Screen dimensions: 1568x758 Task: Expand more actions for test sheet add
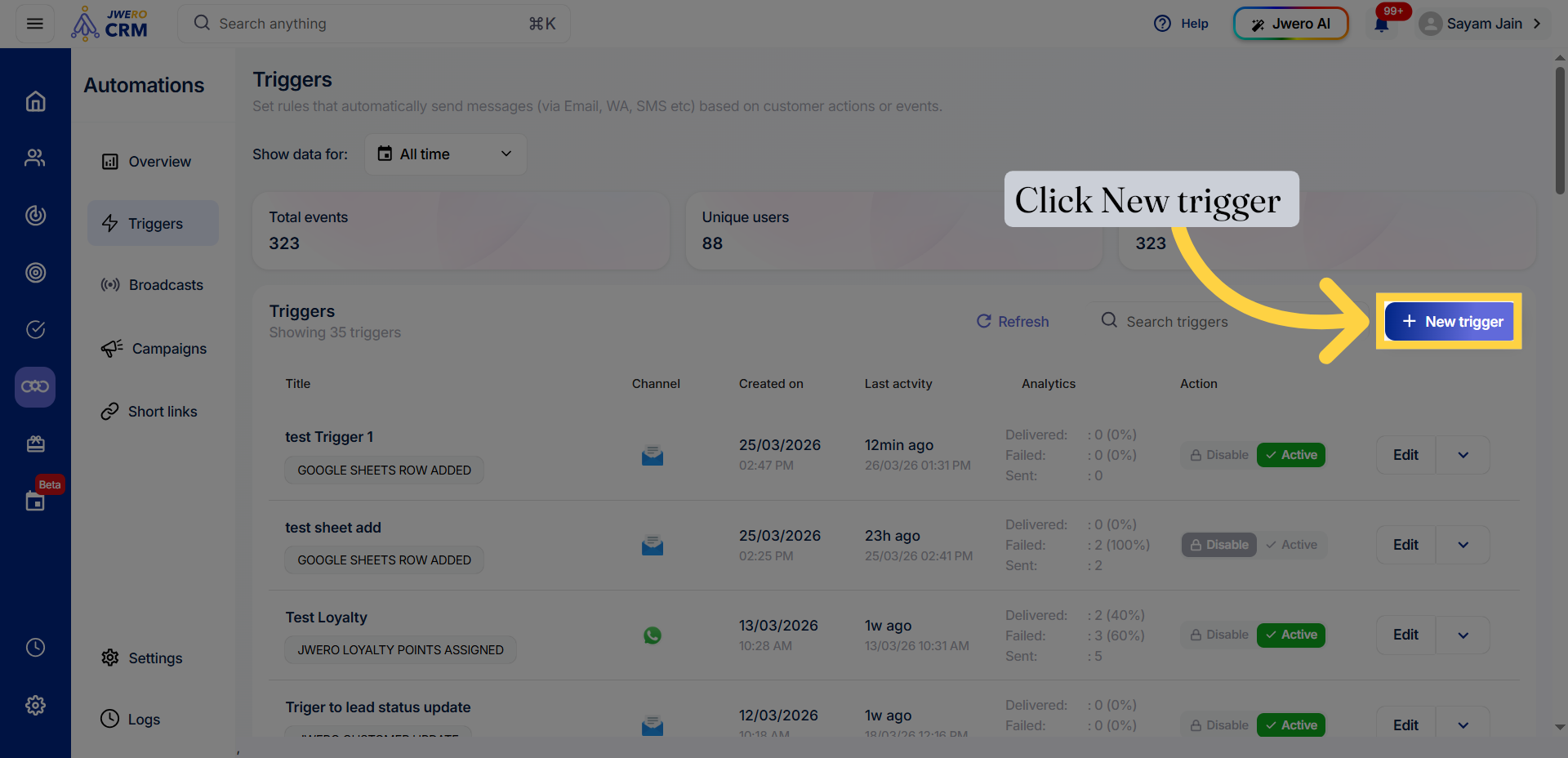tap(1463, 545)
